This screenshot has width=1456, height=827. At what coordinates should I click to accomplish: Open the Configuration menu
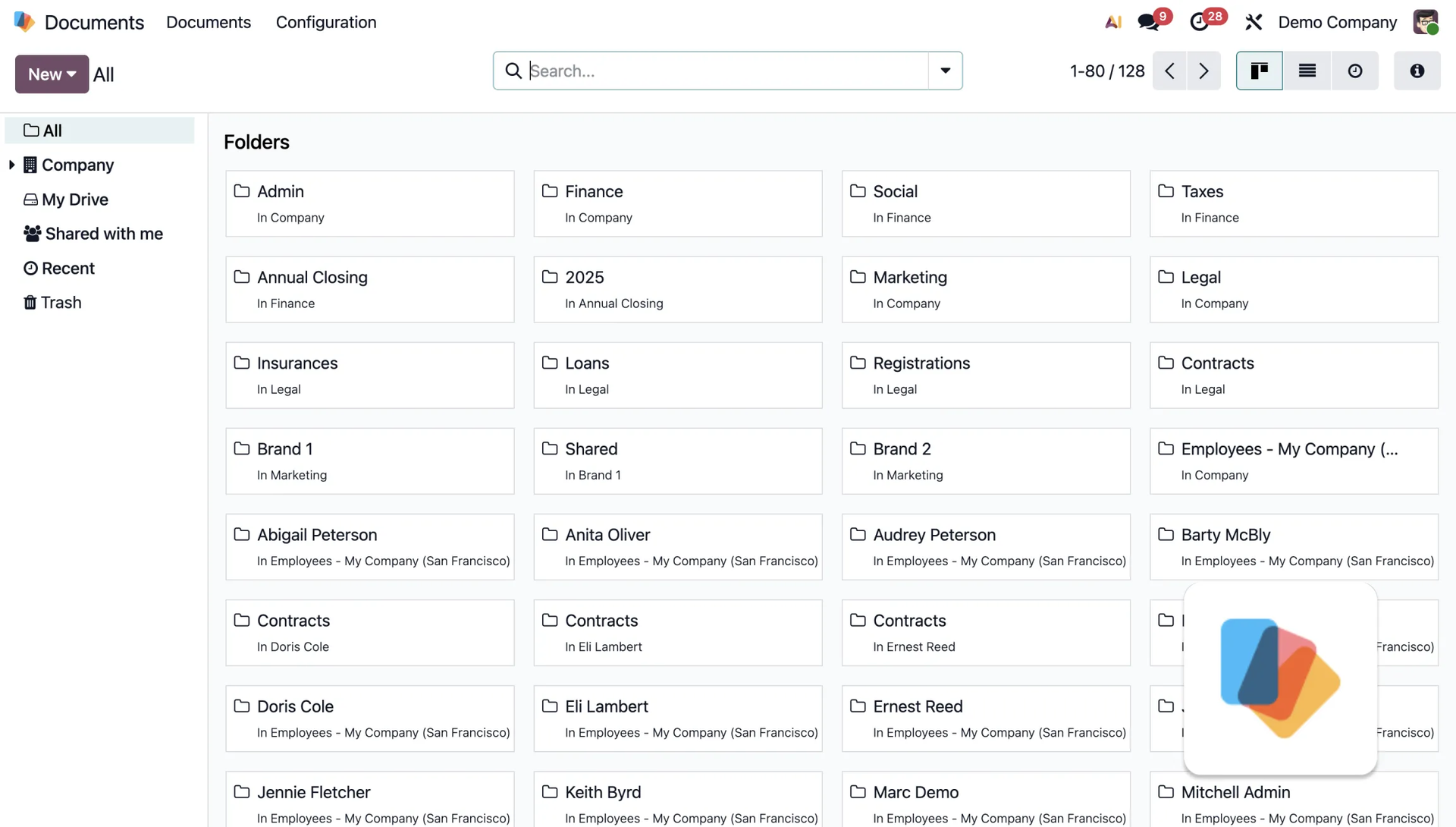pos(326,22)
